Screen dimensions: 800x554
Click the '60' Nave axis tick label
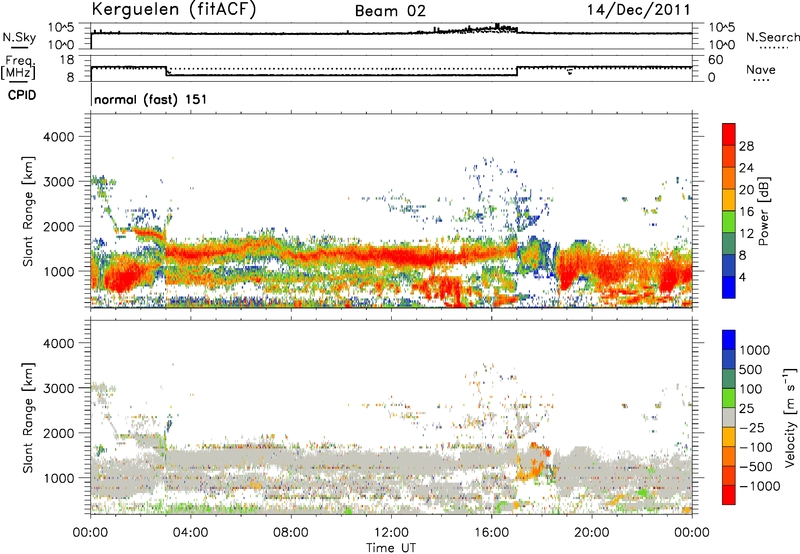pyautogui.click(x=716, y=60)
